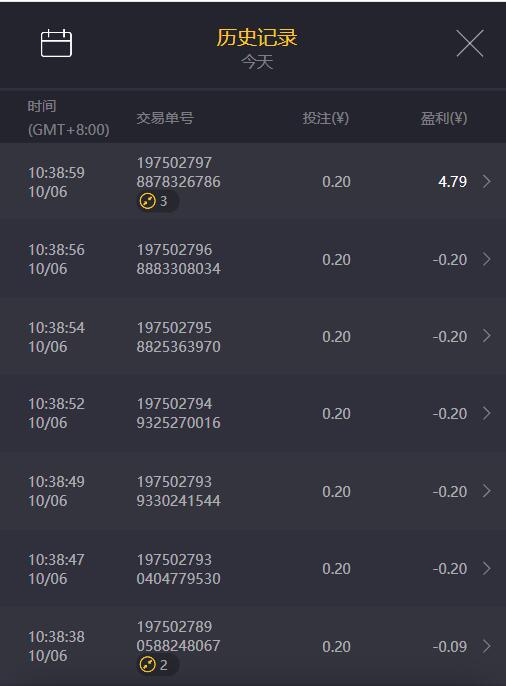Image resolution: width=506 pixels, height=686 pixels.
Task: Open details arrow for 10:38:52 entry
Action: tap(486, 413)
